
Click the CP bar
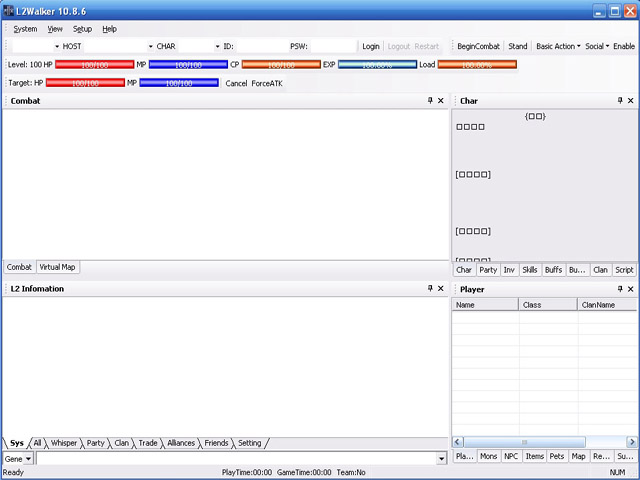coord(281,64)
